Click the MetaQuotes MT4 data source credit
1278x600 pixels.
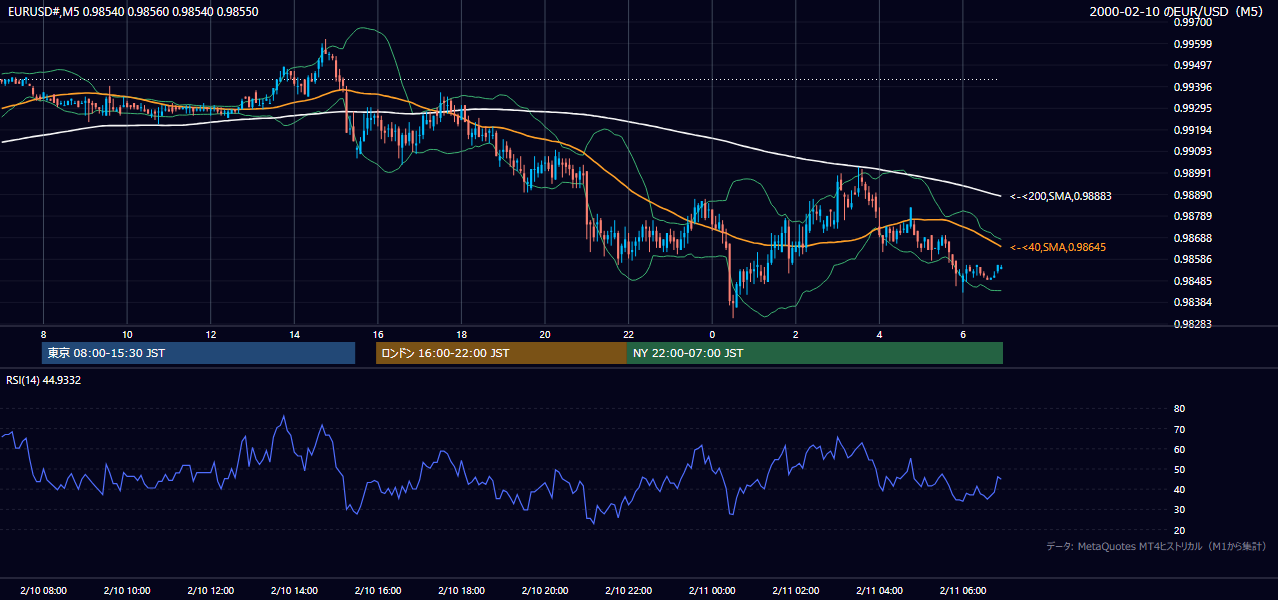pos(1156,546)
